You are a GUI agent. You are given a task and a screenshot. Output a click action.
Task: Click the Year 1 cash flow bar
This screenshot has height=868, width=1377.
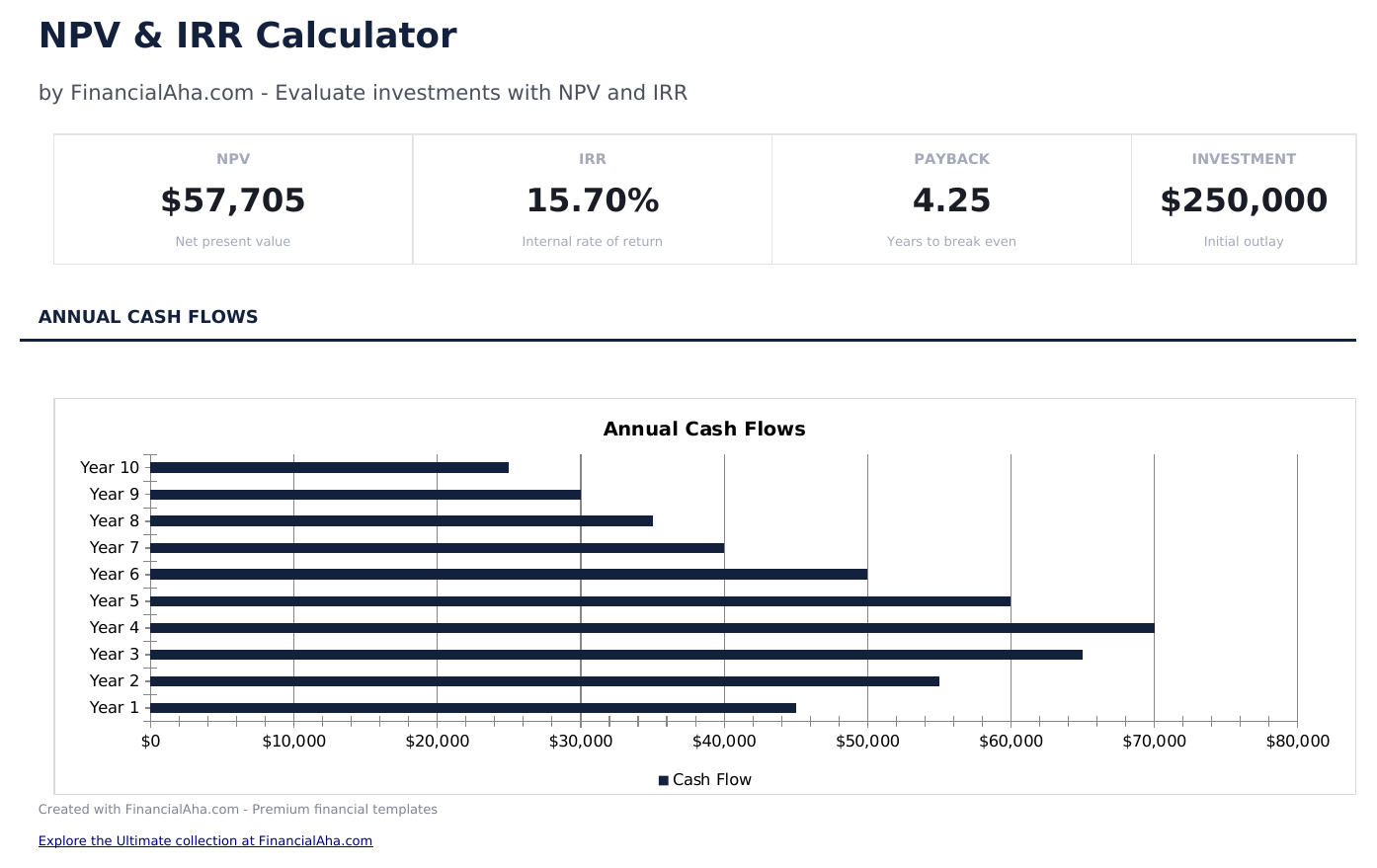[473, 708]
